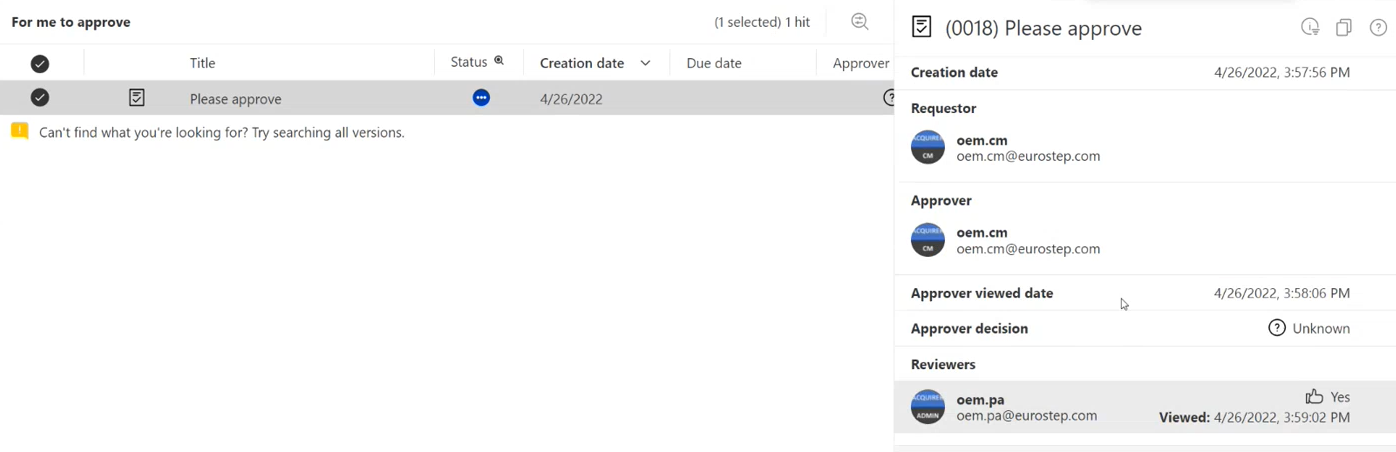The height and width of the screenshot is (452, 1396).
Task: Click the approval icon beside (0018) title
Action: [922, 28]
